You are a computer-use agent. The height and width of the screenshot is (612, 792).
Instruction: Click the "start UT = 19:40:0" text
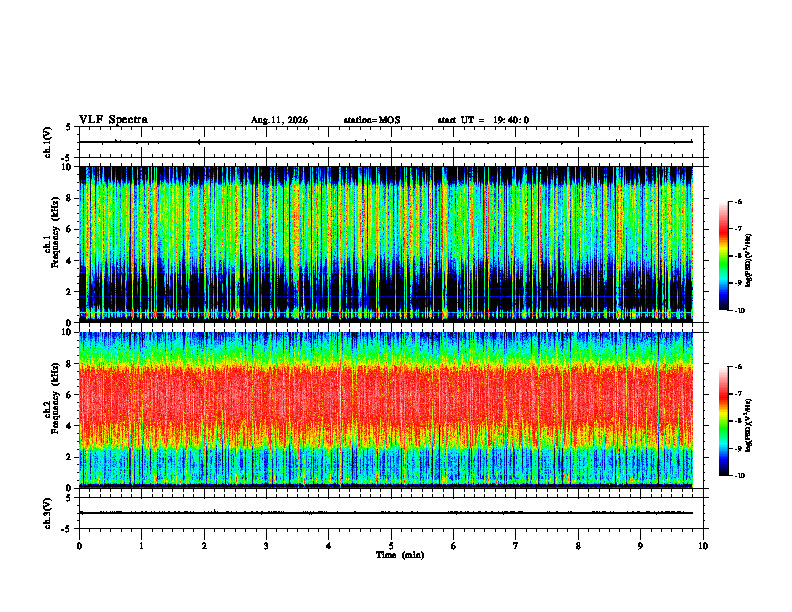point(483,120)
